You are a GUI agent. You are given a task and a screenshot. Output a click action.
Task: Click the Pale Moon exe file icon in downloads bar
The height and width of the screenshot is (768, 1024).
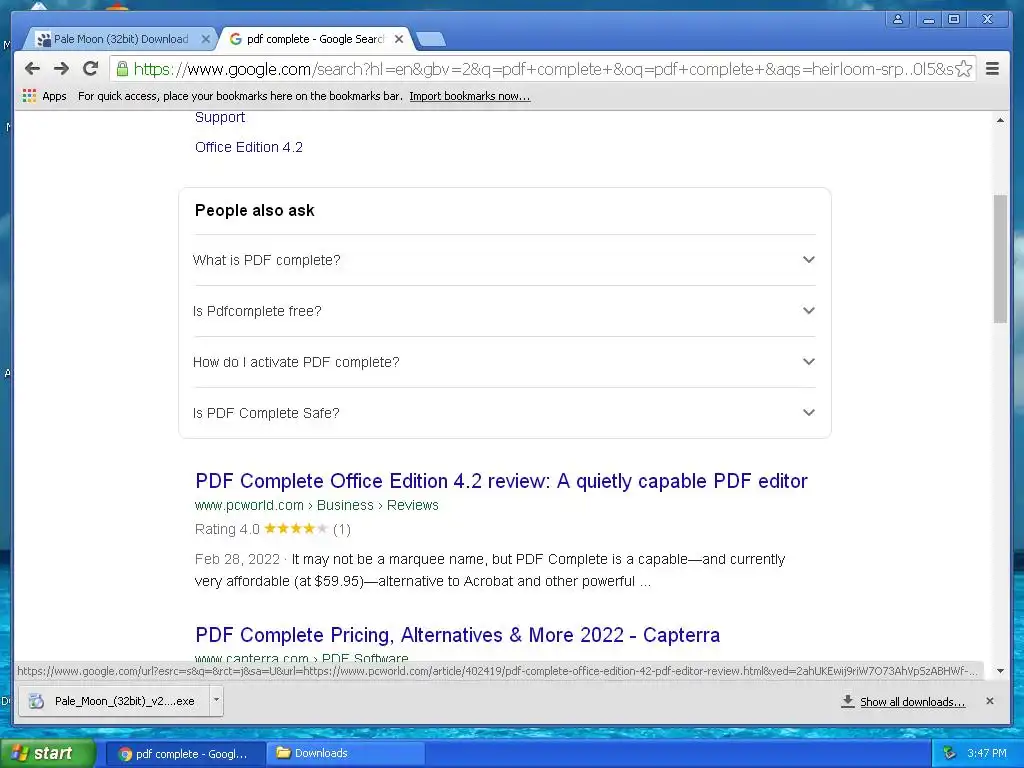coord(37,701)
